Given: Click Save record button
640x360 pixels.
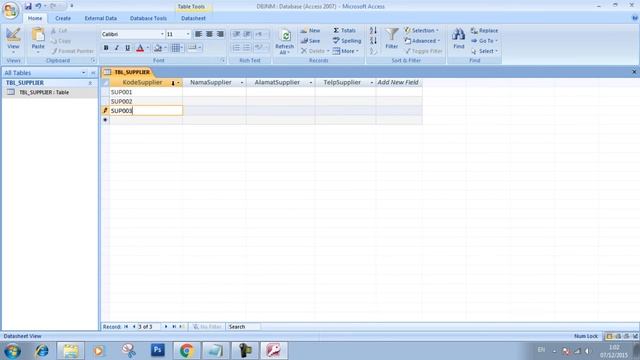Looking at the screenshot, I should click(x=311, y=41).
